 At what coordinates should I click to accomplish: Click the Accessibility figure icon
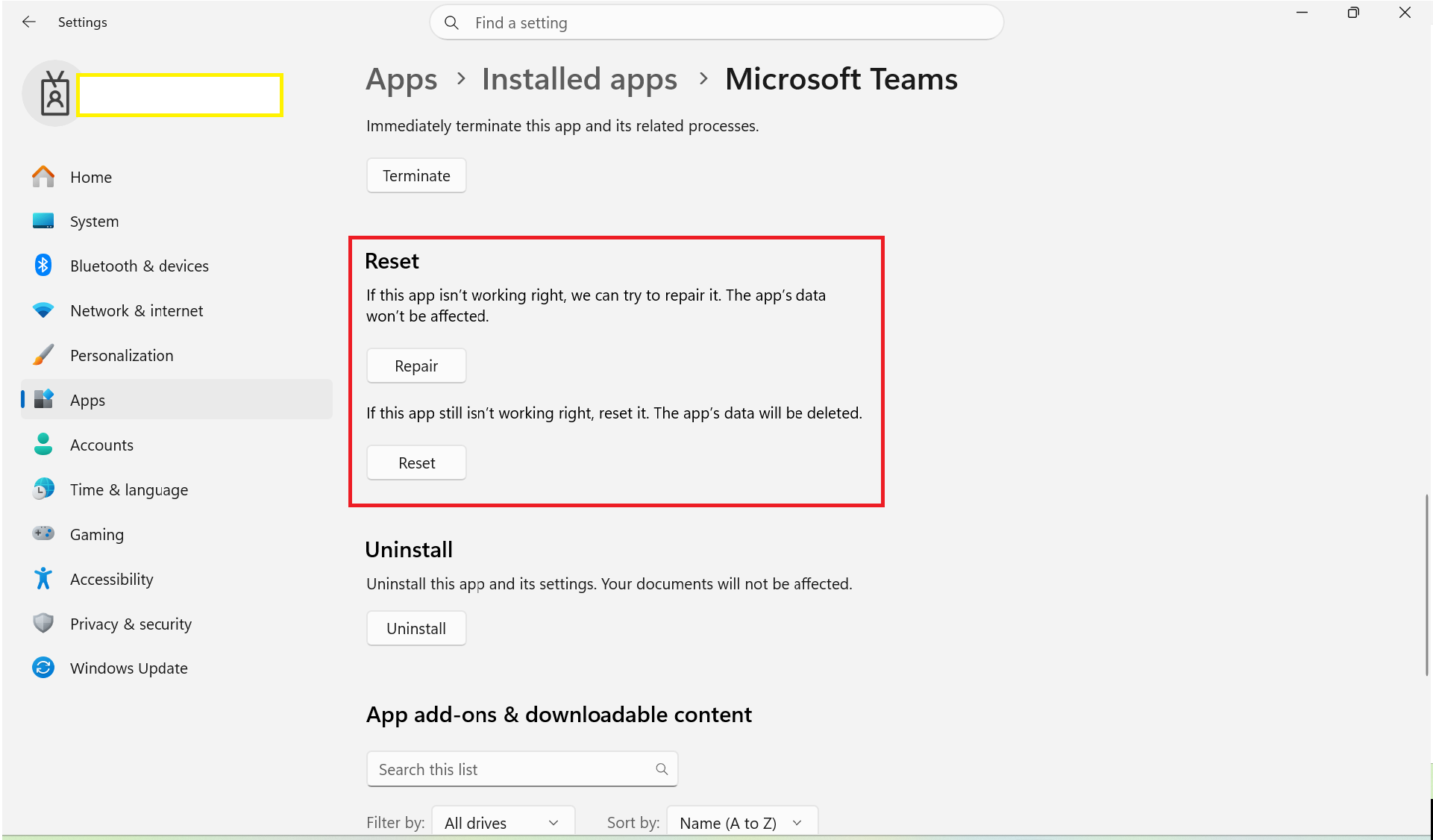(43, 579)
